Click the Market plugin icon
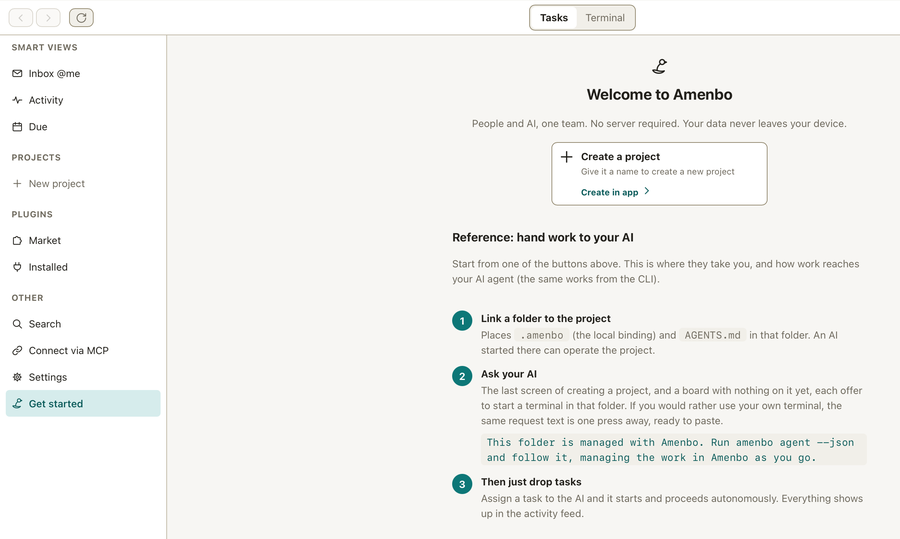900x539 pixels. point(17,241)
